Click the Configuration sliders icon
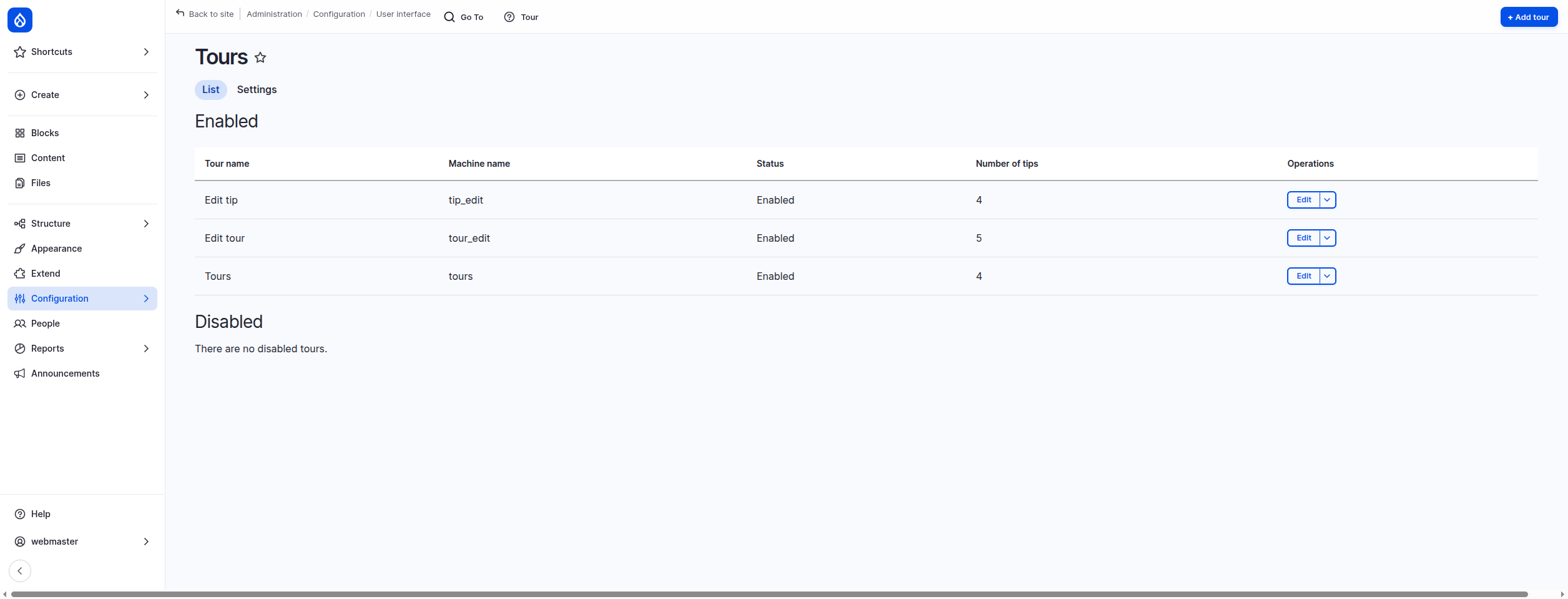 click(20, 299)
